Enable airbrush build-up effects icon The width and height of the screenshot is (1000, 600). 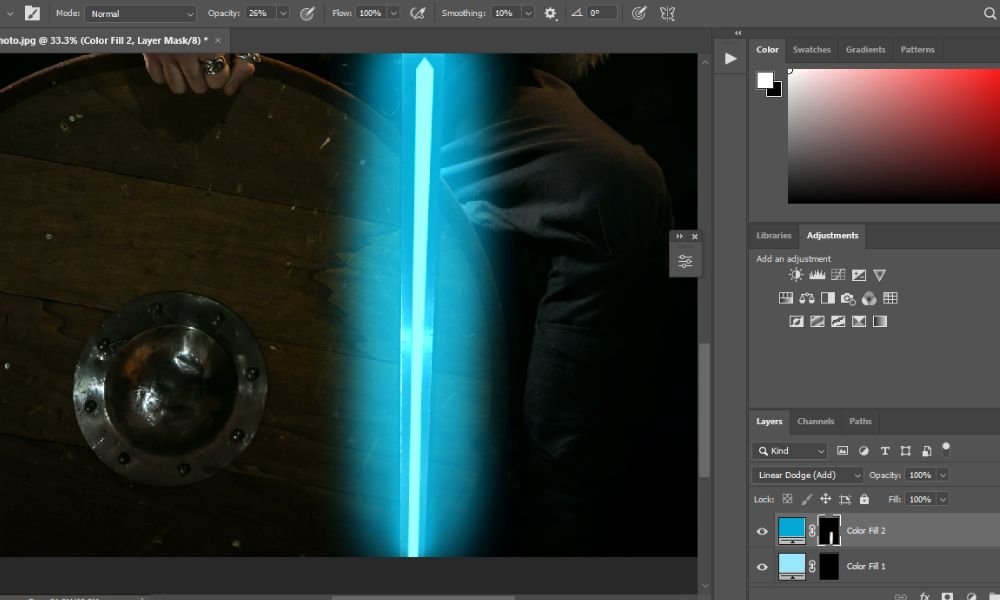click(x=418, y=13)
